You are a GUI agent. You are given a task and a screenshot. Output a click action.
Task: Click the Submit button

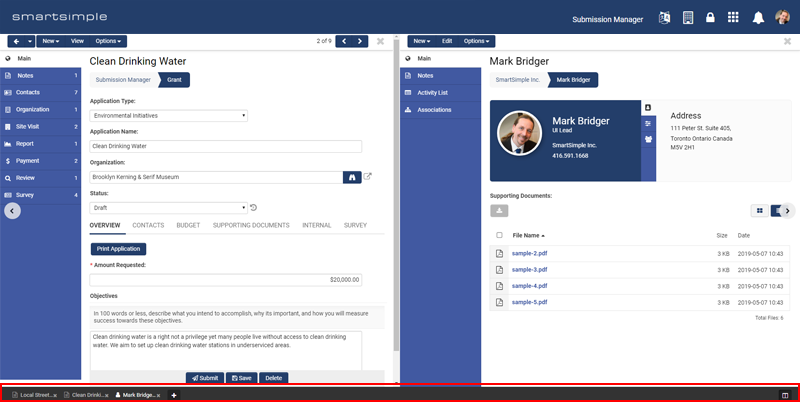205,378
